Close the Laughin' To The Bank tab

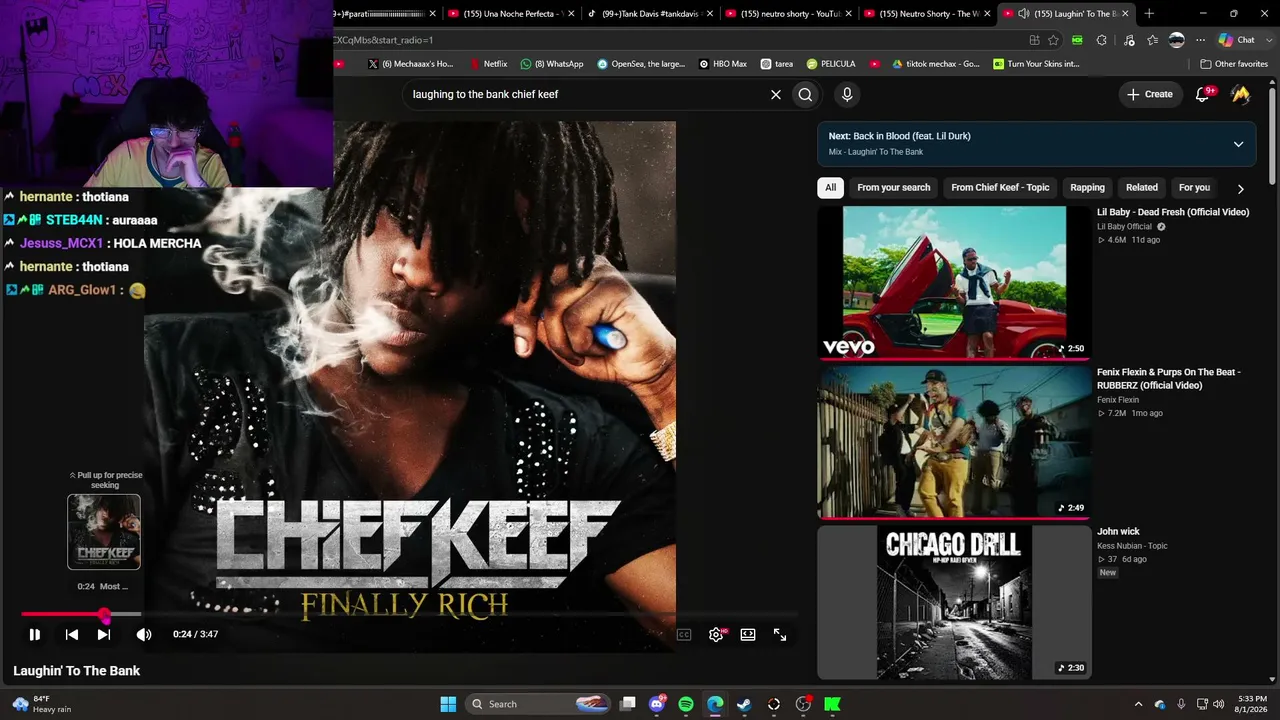1125,14
